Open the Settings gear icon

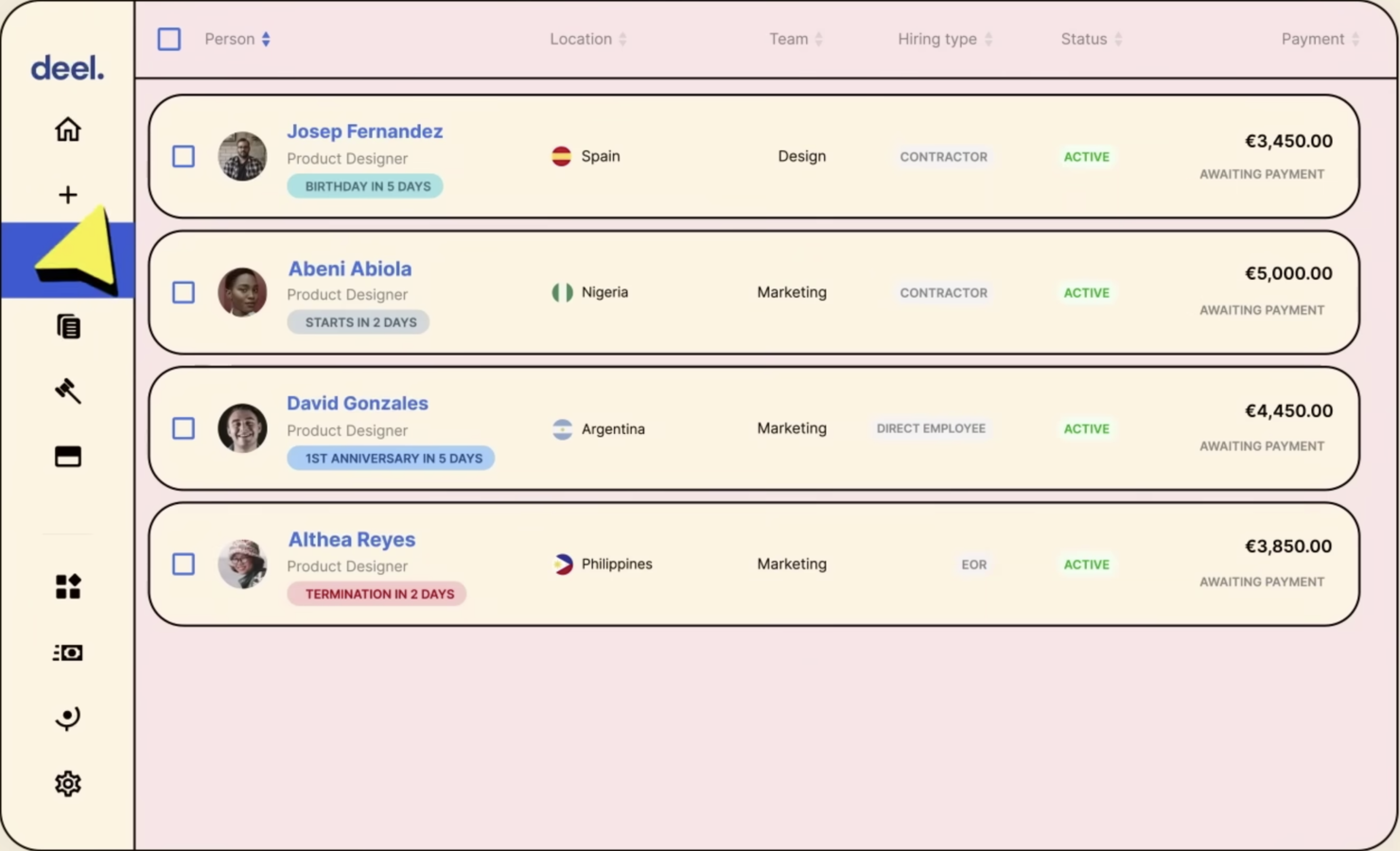click(x=67, y=783)
